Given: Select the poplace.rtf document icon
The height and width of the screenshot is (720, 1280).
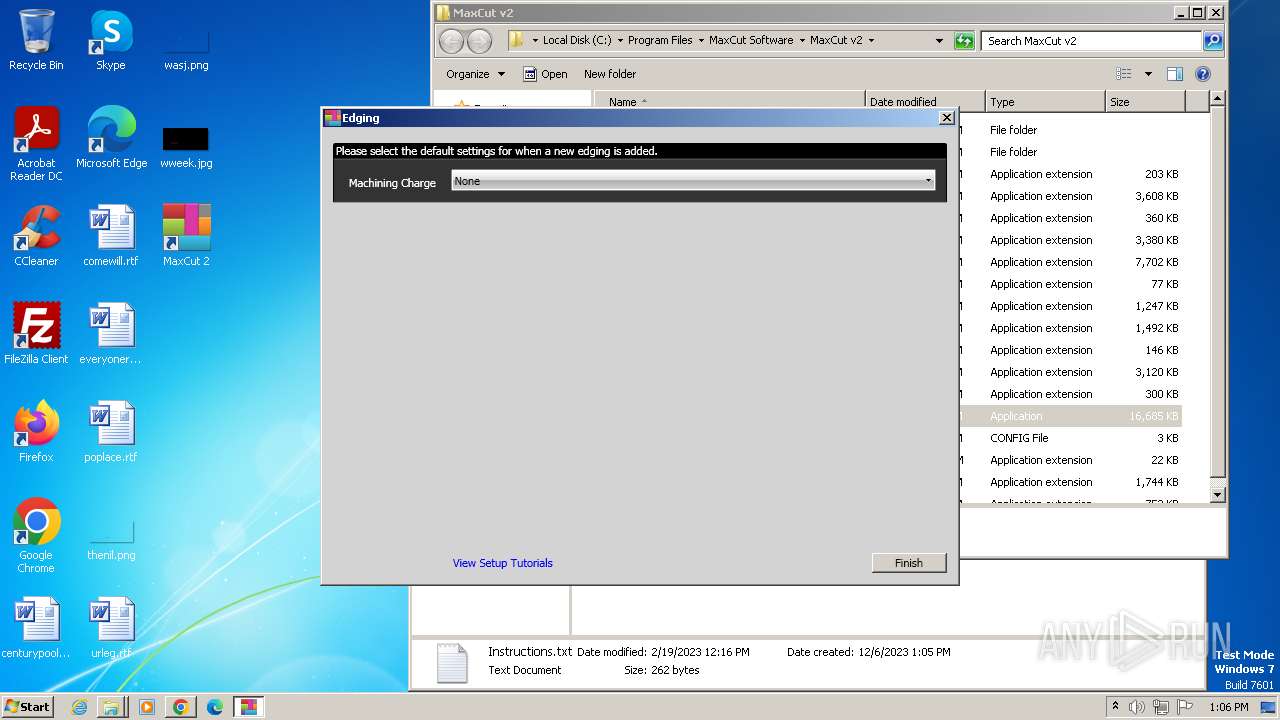Looking at the screenshot, I should click(x=111, y=432).
